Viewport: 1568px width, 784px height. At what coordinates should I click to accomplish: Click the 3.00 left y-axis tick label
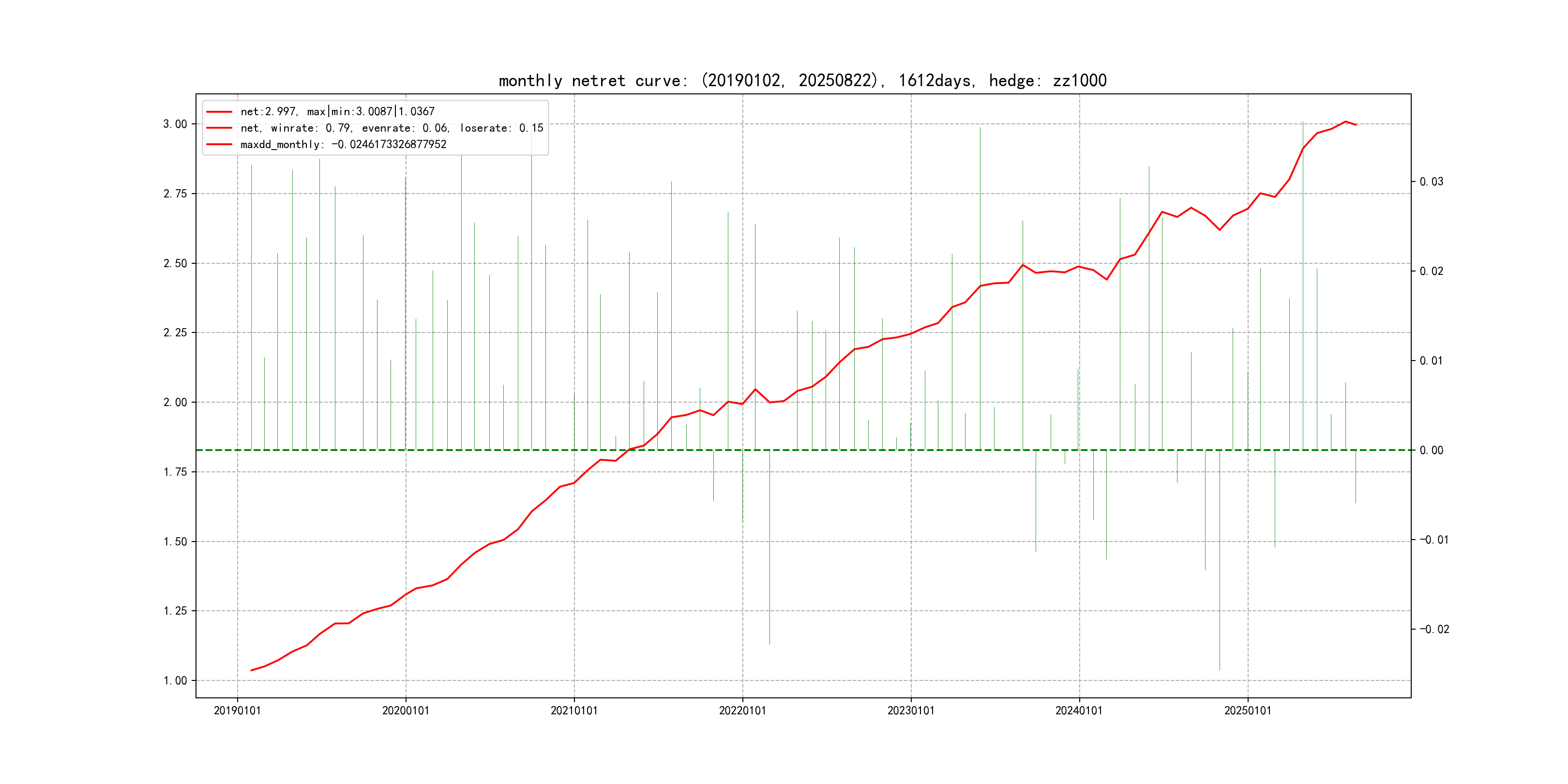click(175, 124)
